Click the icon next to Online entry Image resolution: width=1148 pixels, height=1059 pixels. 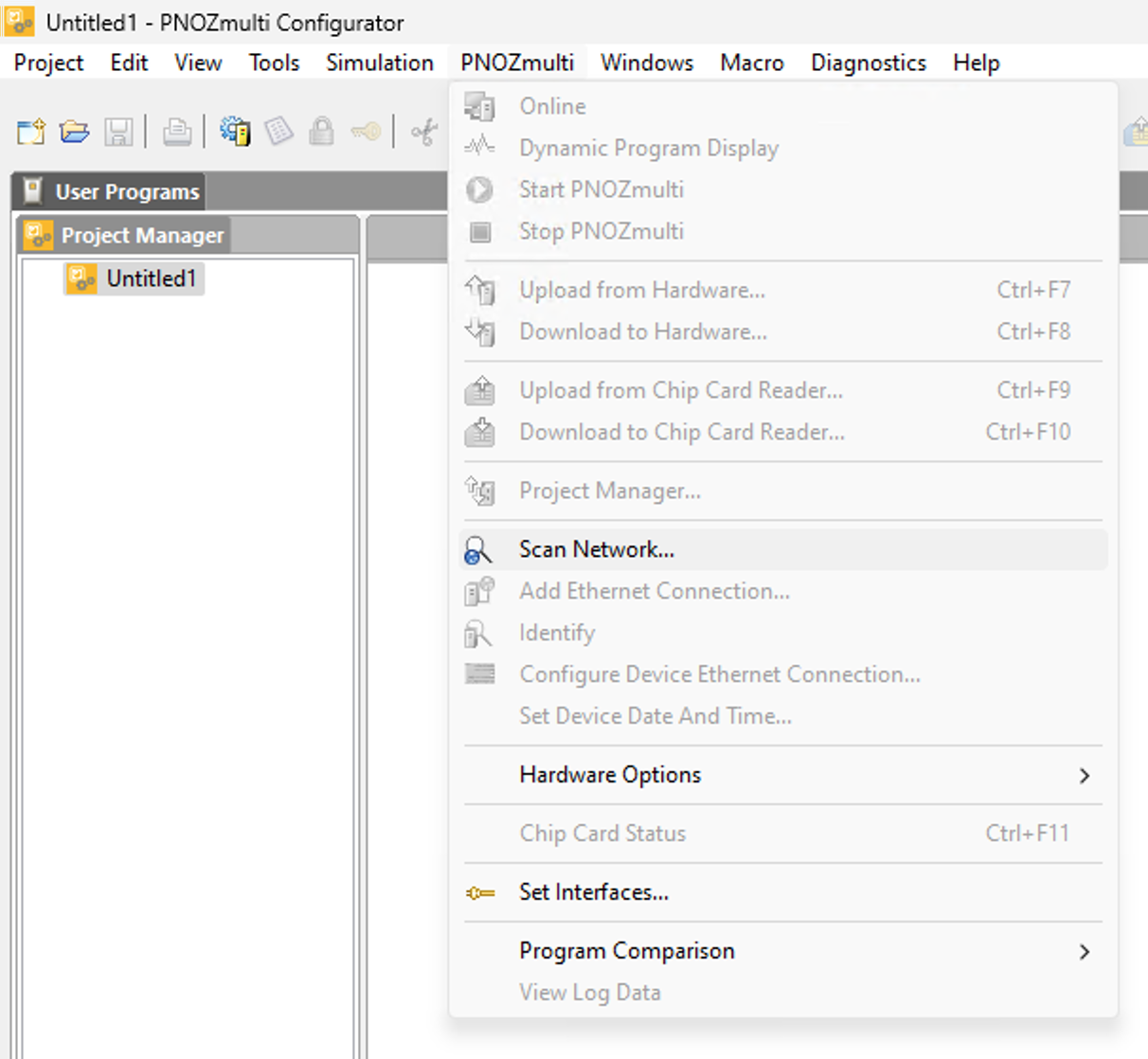[479, 106]
